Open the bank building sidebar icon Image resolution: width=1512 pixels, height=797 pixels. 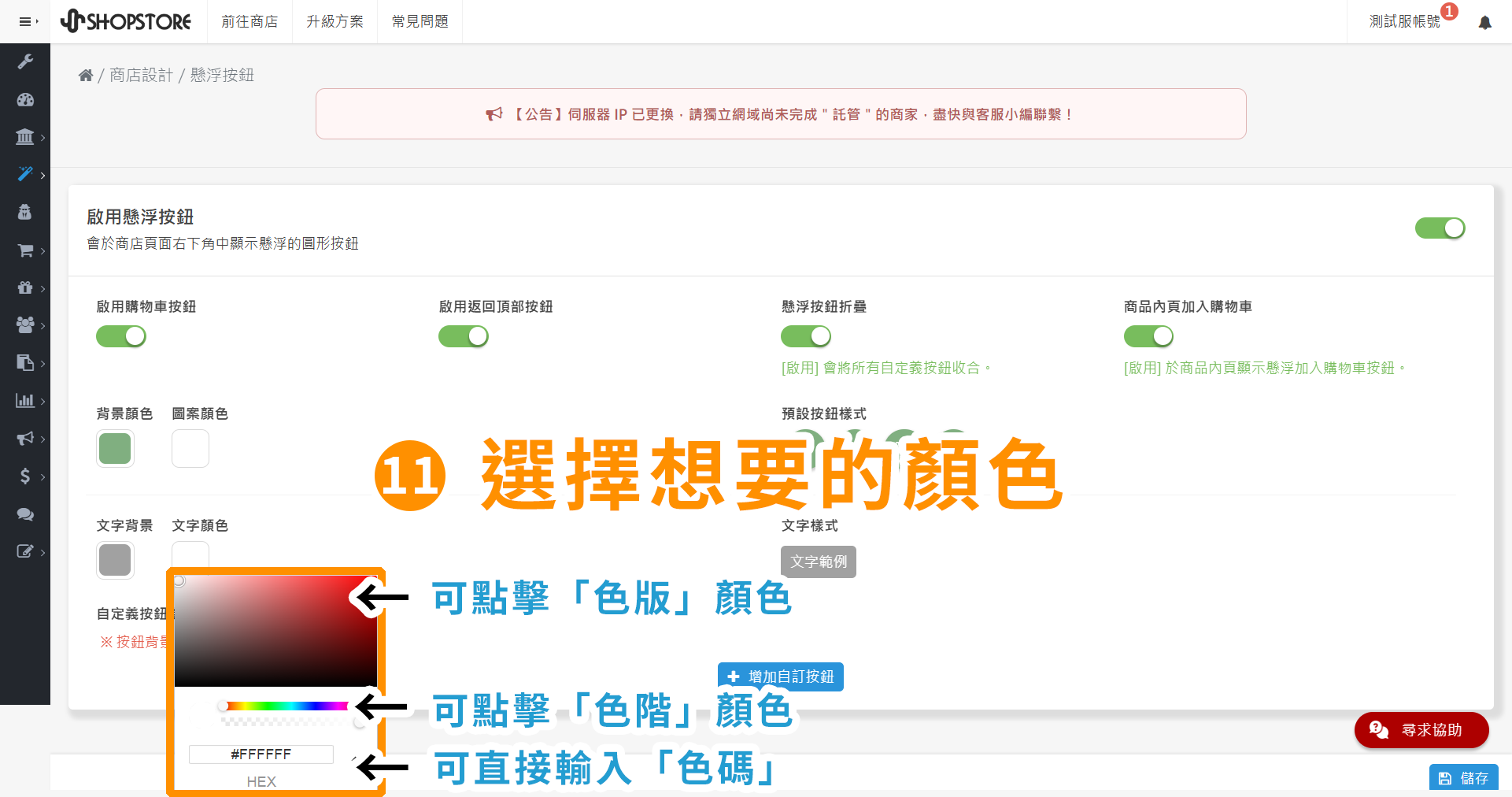25,137
